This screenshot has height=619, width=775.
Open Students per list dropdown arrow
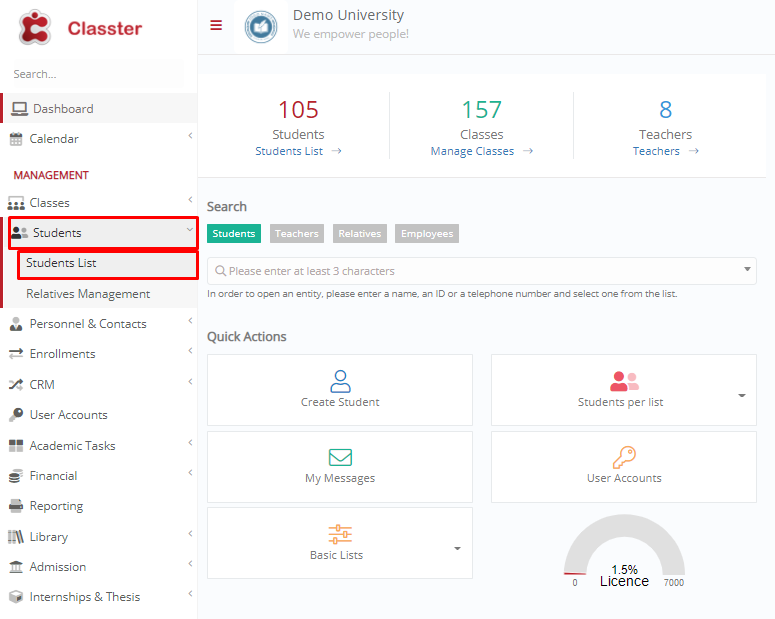tap(741, 396)
